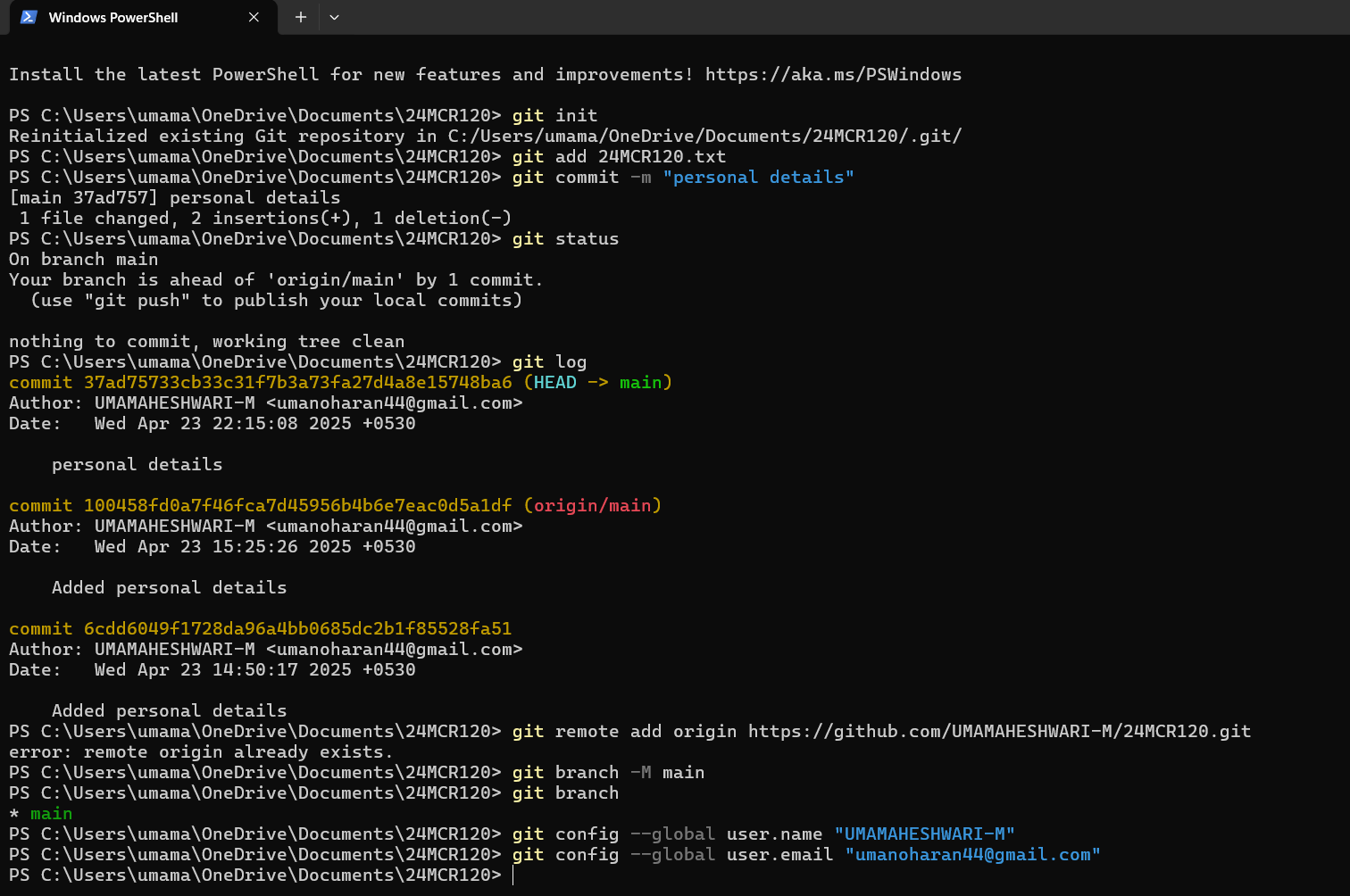The width and height of the screenshot is (1350, 896).
Task: Click the HEAD -> main ref label
Action: point(598,382)
